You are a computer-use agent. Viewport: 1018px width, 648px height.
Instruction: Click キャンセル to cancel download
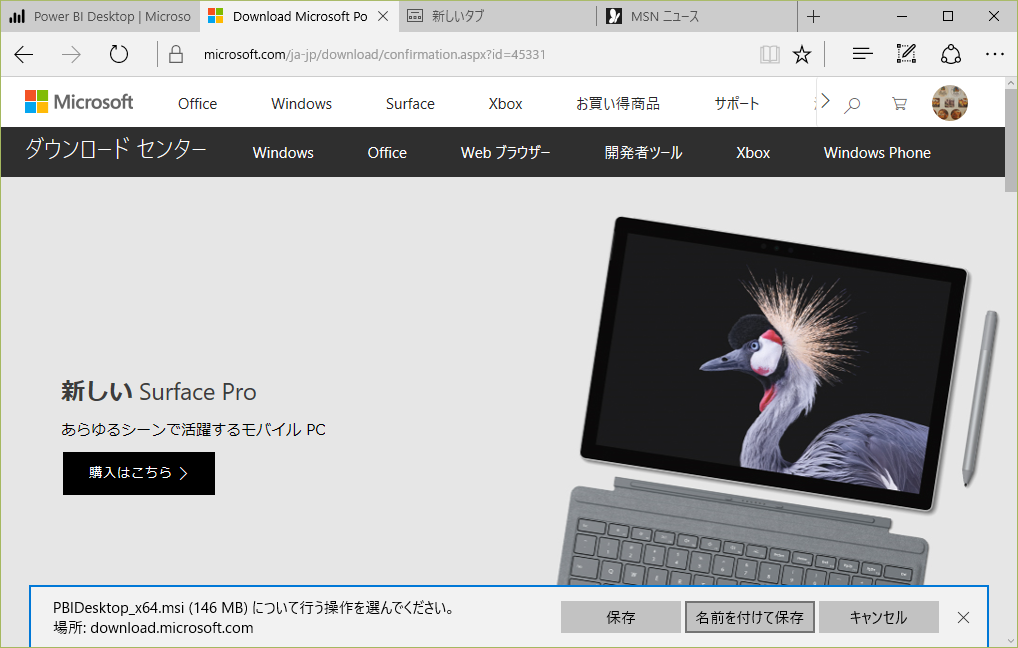(x=878, y=617)
